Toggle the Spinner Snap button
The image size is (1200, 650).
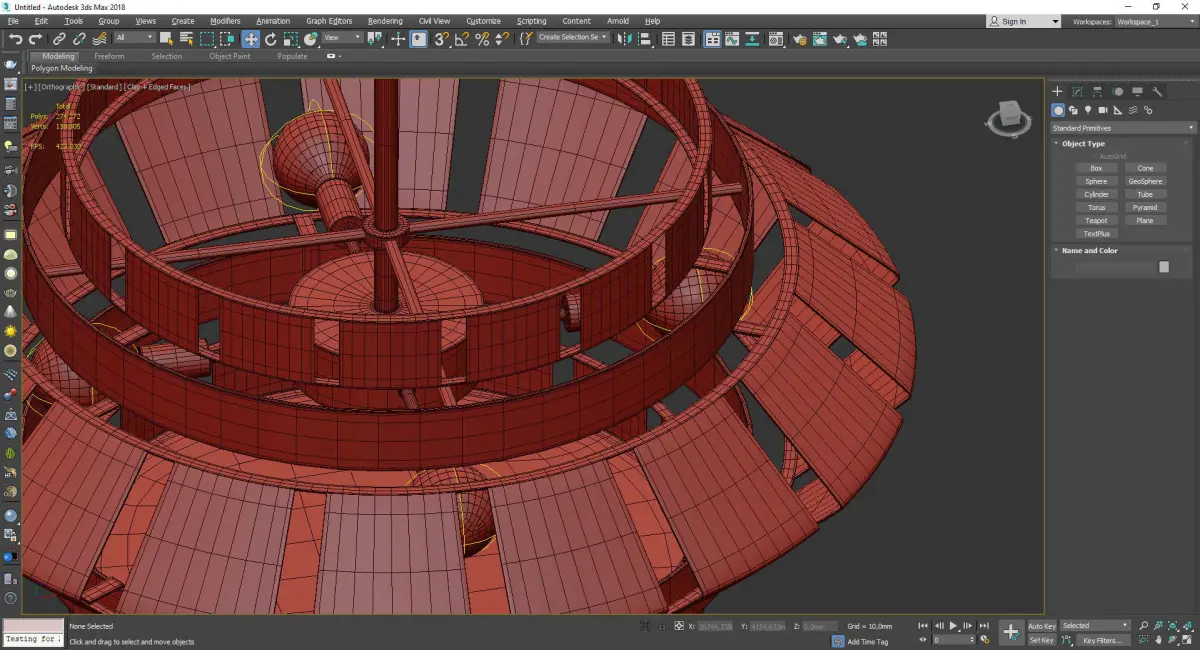tap(500, 39)
